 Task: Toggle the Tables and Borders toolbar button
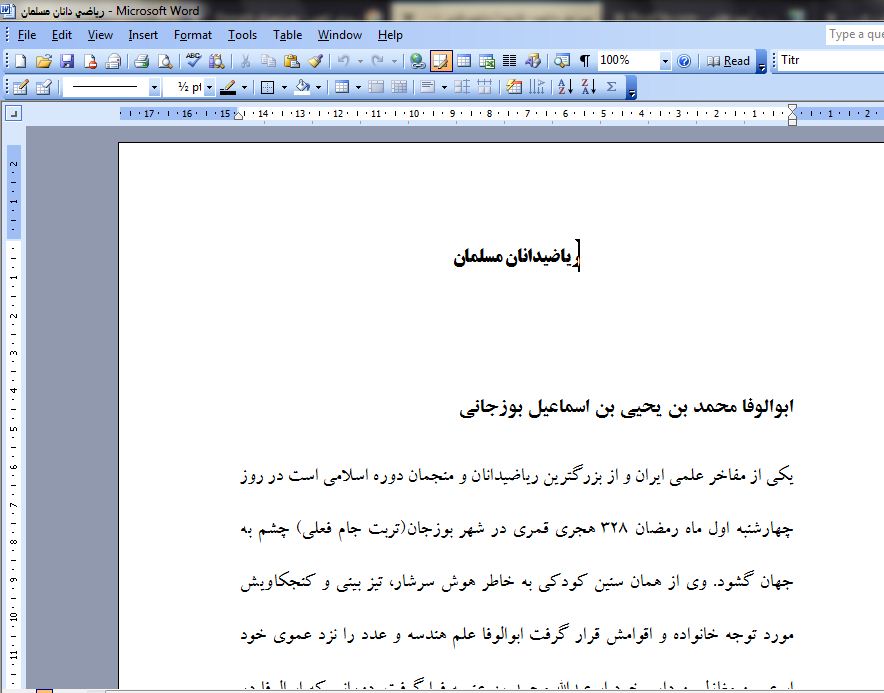coord(441,61)
